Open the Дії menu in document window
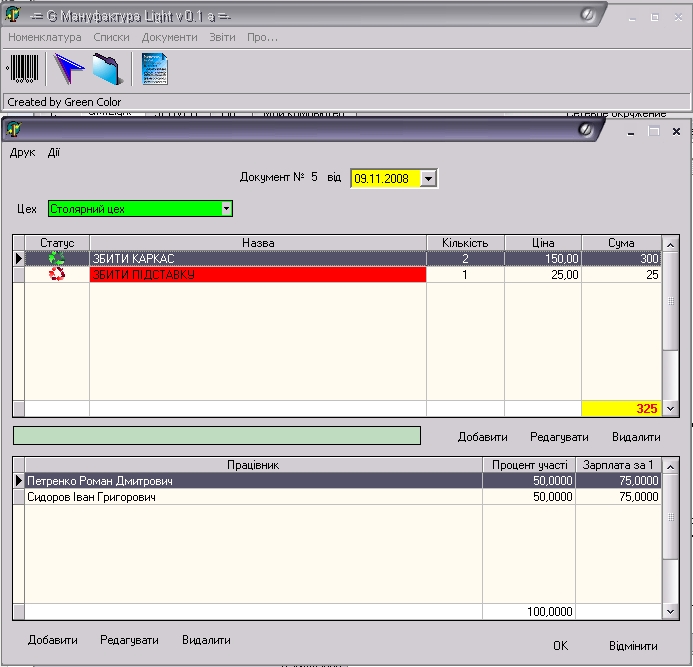Screen dimensions: 693x667 coord(54,153)
